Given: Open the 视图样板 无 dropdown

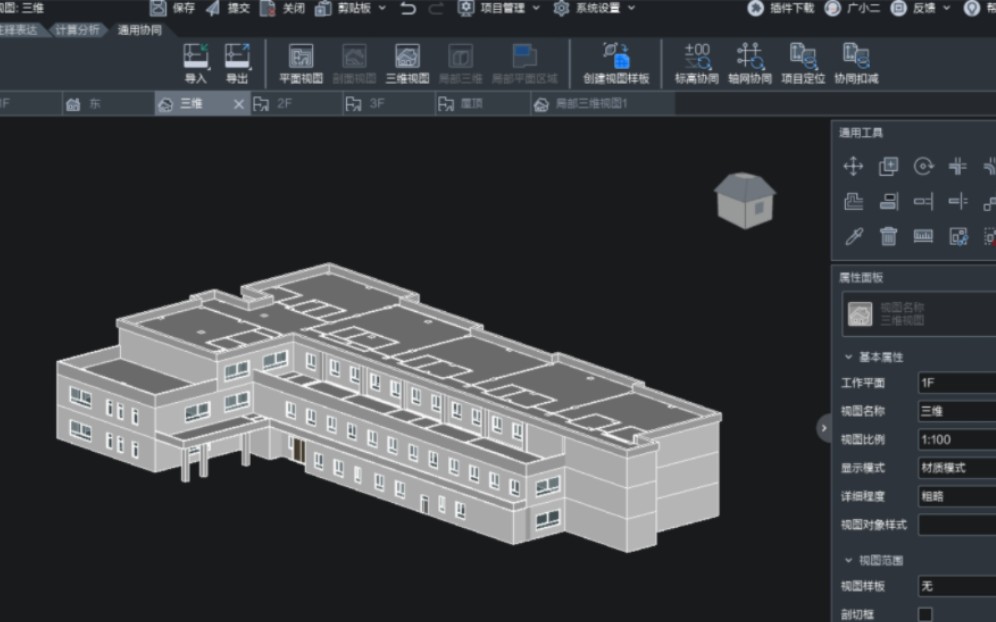Looking at the screenshot, I should coord(957,586).
